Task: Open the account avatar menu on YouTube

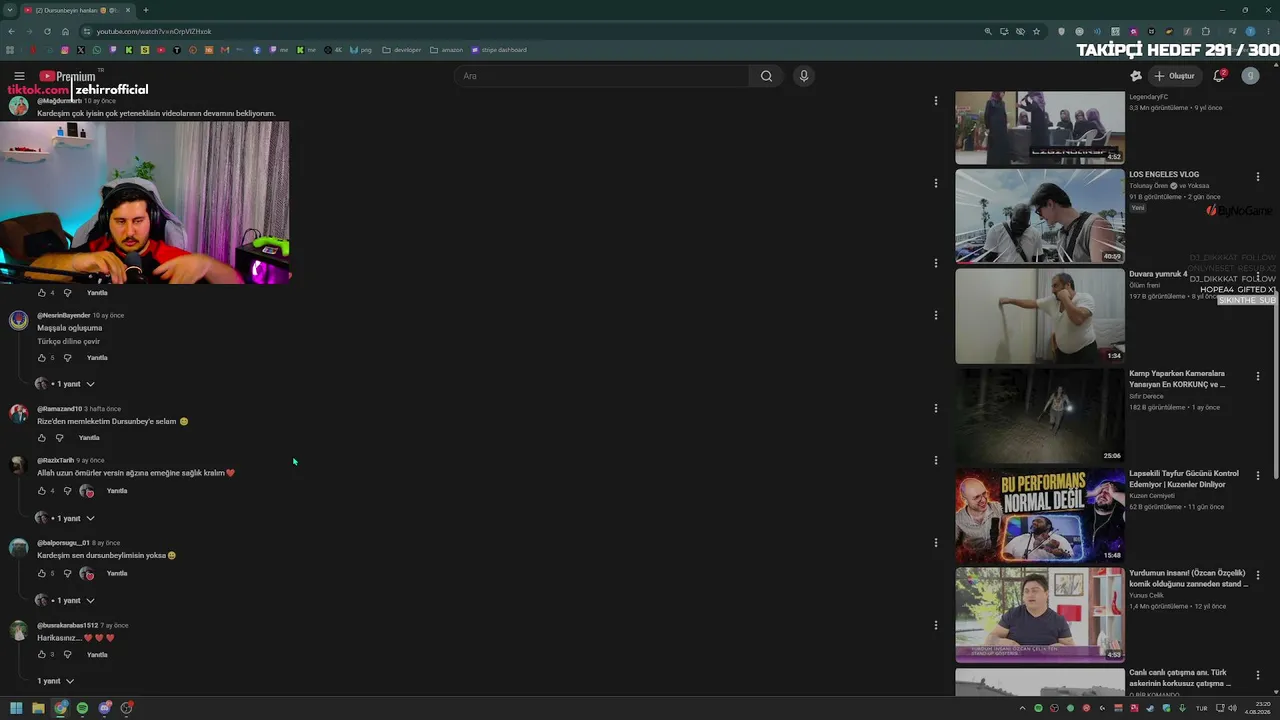Action: click(x=1250, y=76)
